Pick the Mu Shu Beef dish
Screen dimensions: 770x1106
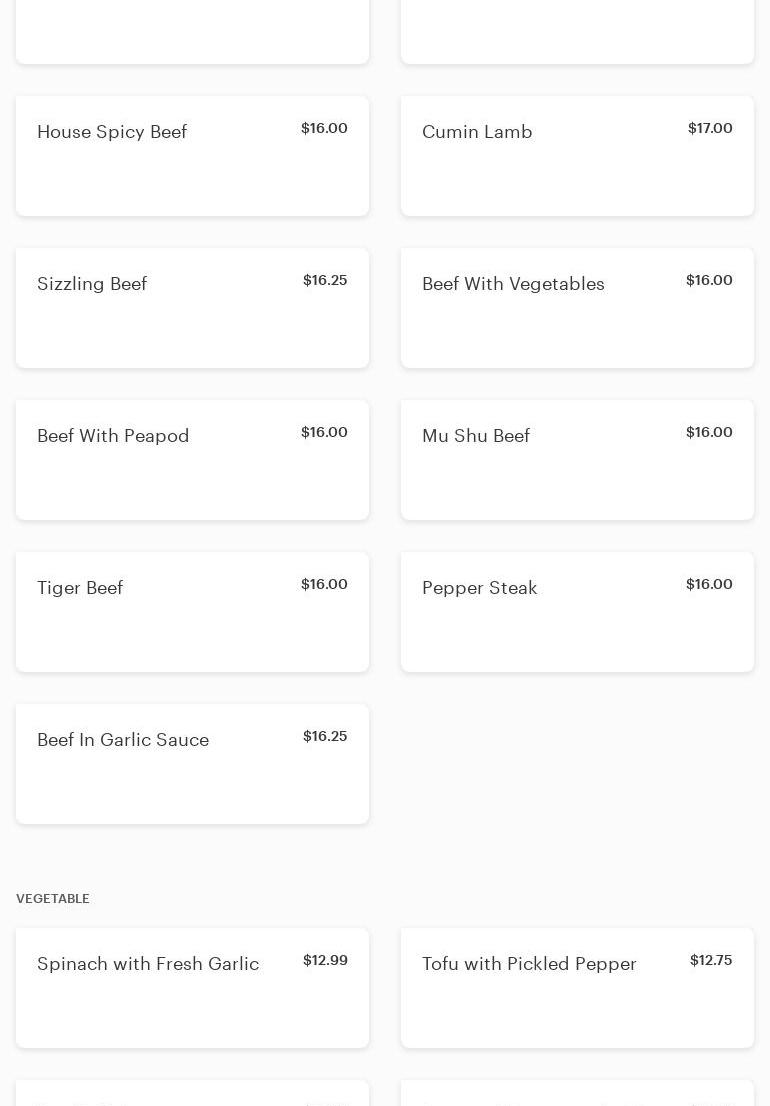tap(577, 460)
